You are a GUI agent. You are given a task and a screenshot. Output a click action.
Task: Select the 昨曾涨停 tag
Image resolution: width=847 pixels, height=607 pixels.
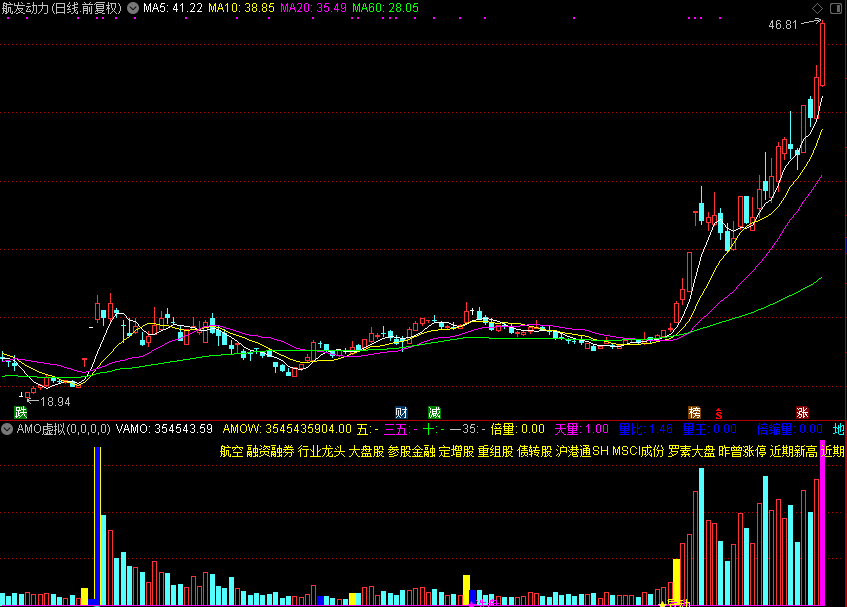[742, 451]
